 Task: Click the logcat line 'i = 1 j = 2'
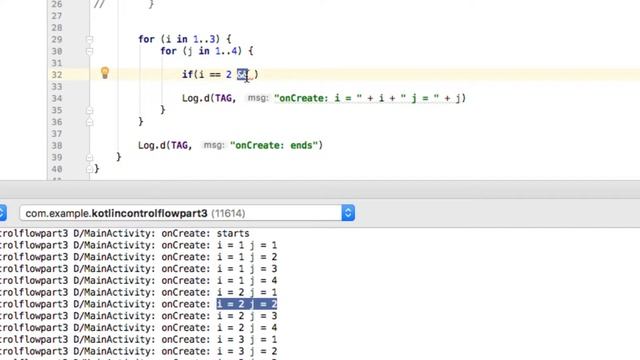coord(139,257)
